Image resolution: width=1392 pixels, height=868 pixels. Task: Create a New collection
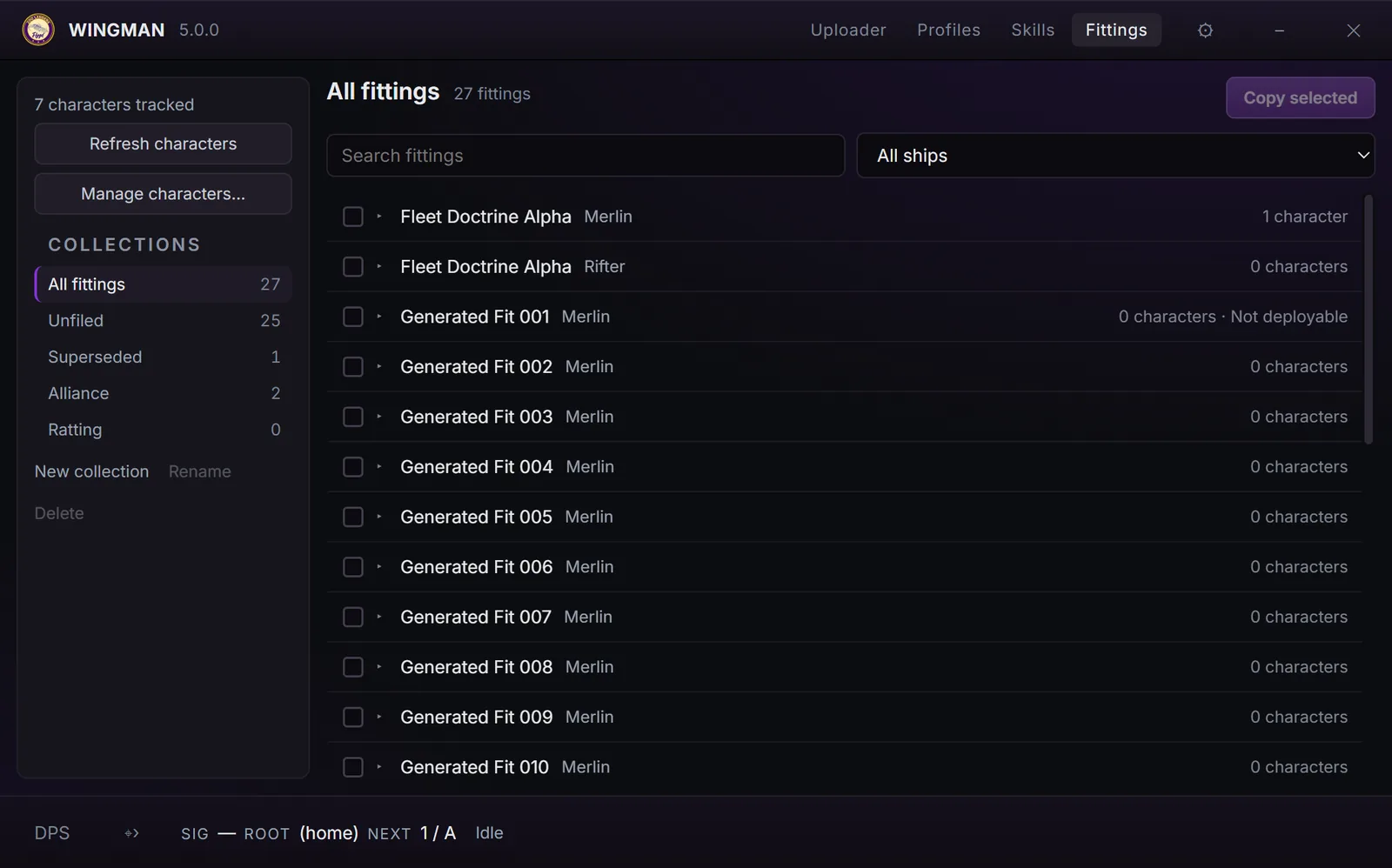click(91, 471)
